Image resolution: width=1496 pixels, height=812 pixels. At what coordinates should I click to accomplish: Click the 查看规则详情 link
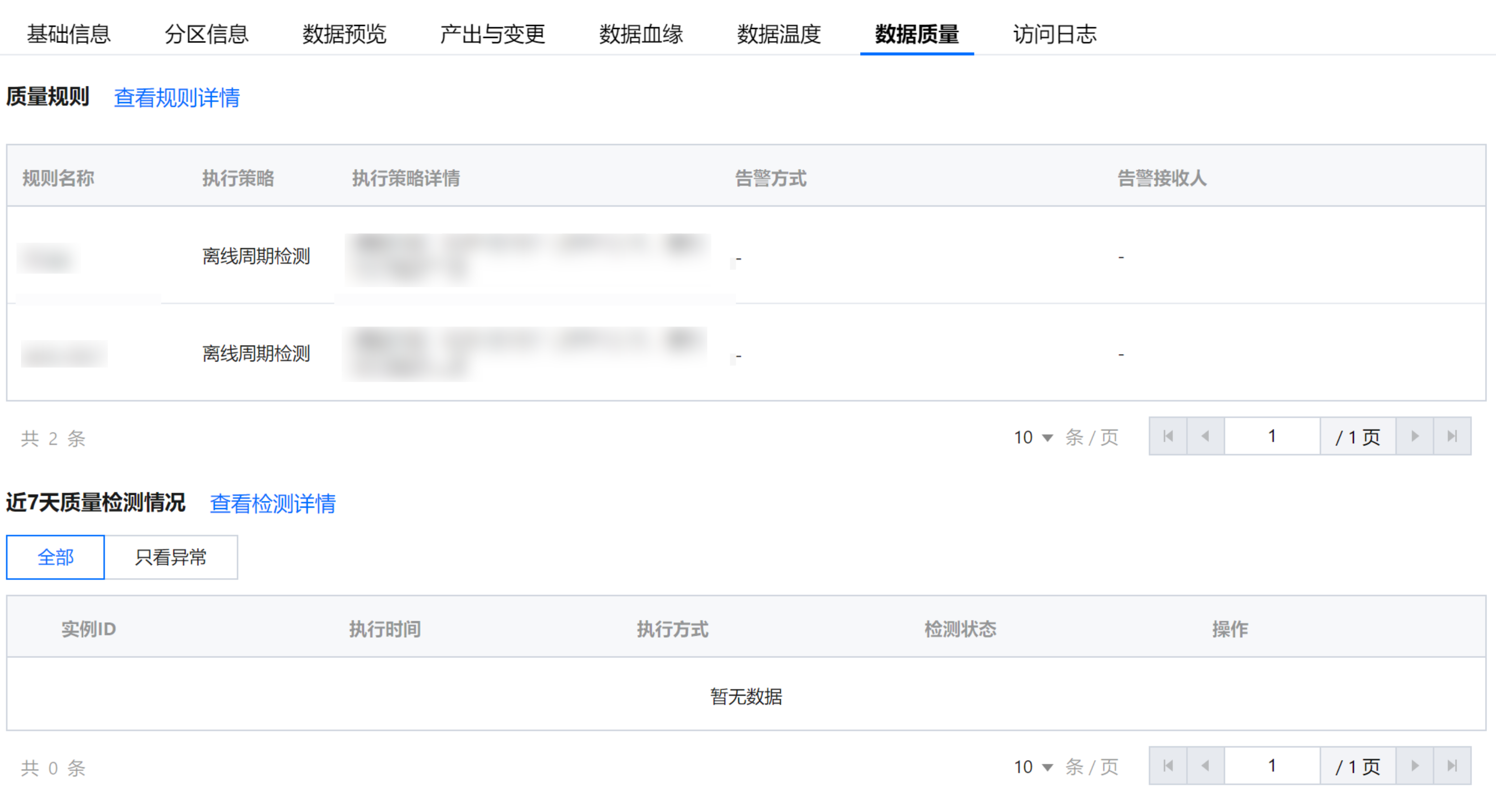point(176,97)
